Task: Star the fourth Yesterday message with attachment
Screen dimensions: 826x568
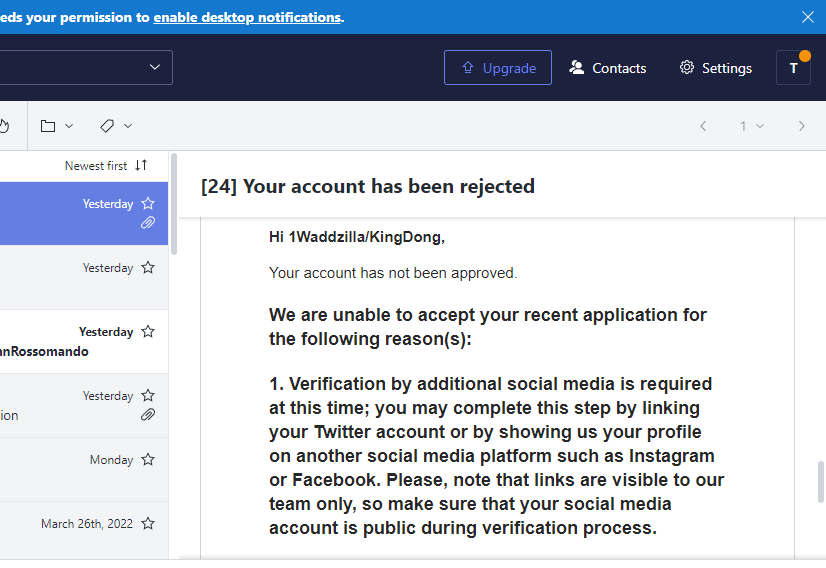Action: (148, 395)
